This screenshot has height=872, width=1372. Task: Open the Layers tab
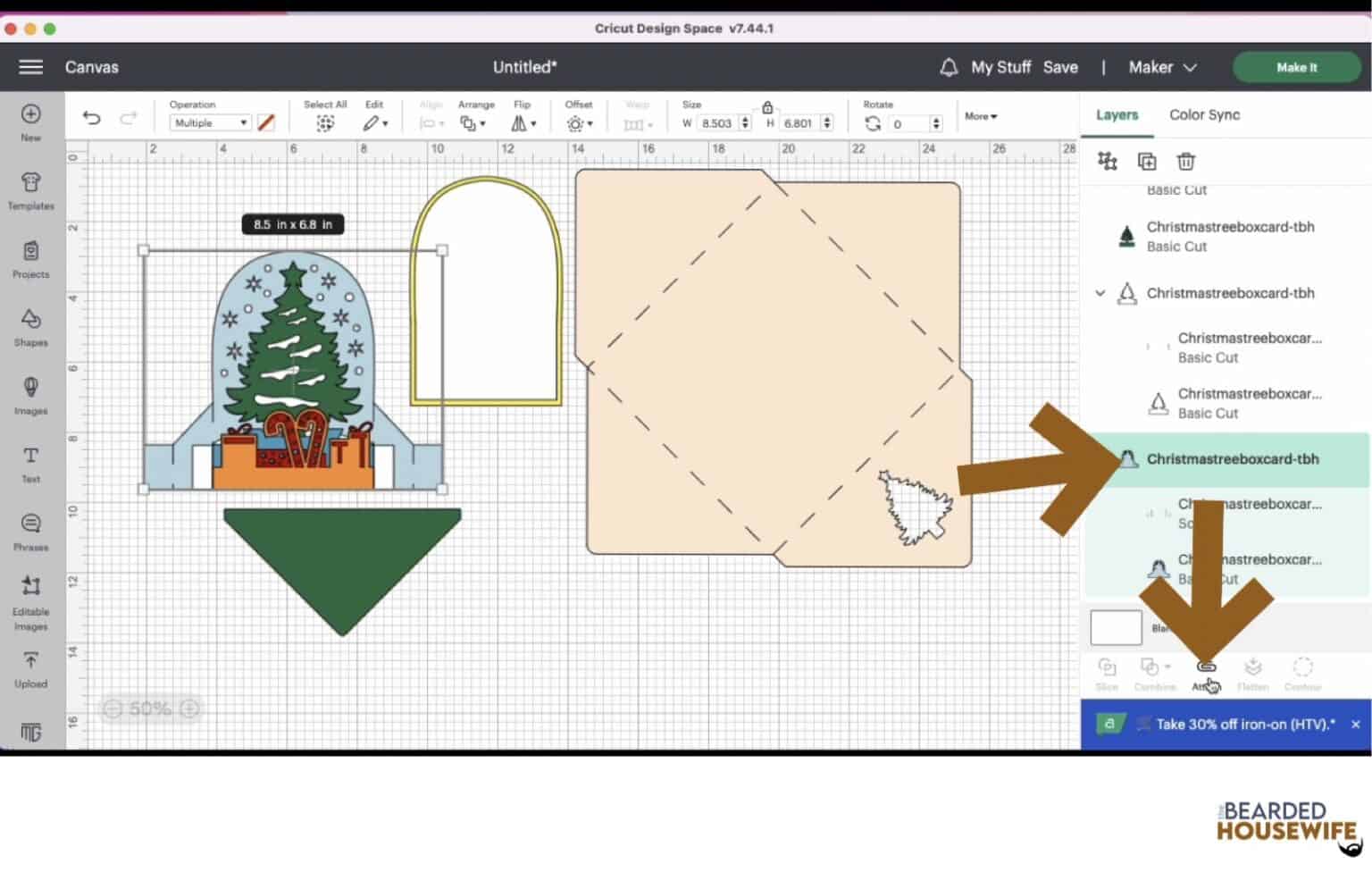[x=1117, y=114]
